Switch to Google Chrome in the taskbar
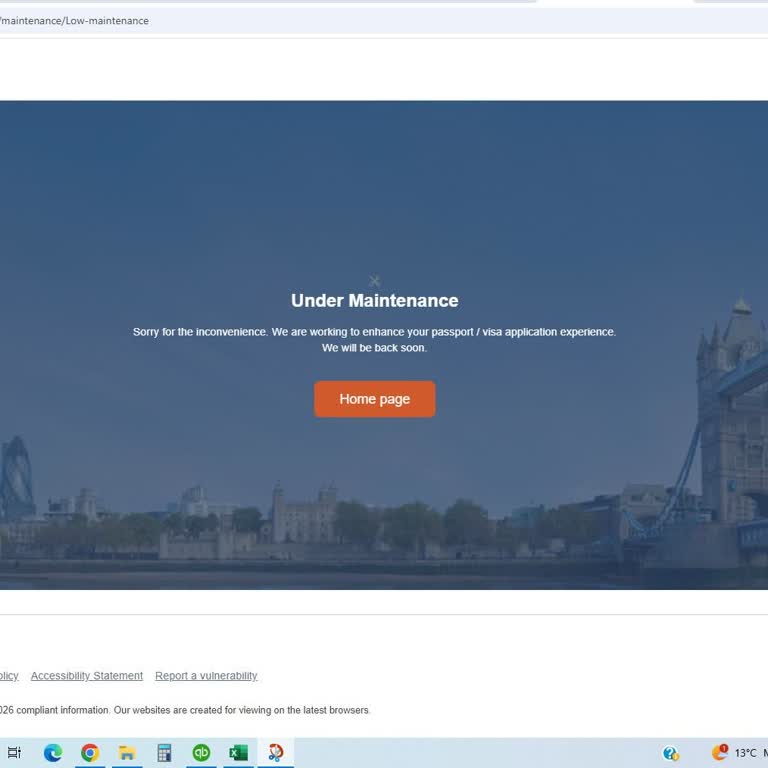Image resolution: width=768 pixels, height=768 pixels. [x=90, y=752]
